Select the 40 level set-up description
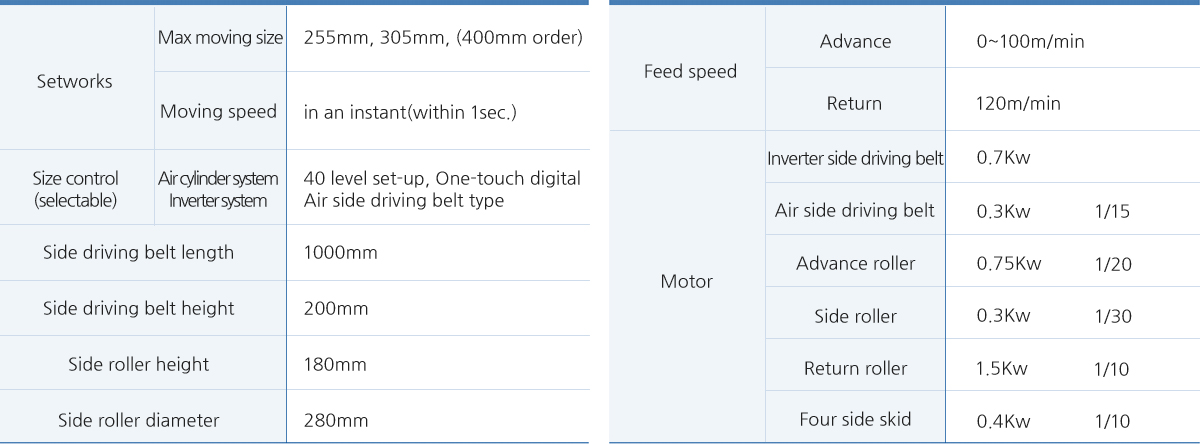Screen dimensions: 1200x444 [x=441, y=179]
